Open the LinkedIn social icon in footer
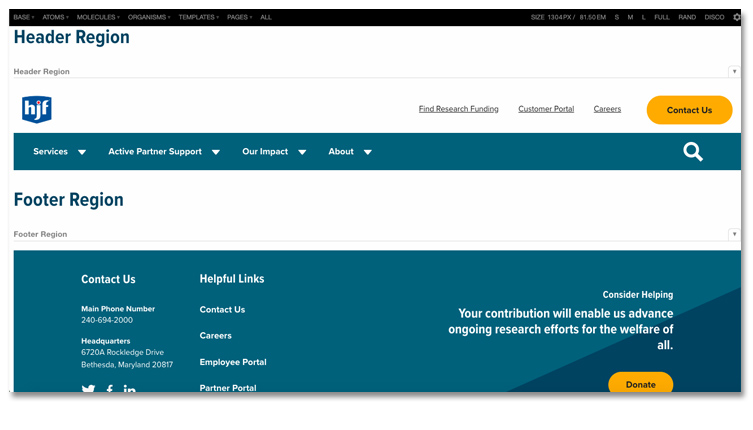 pos(130,389)
